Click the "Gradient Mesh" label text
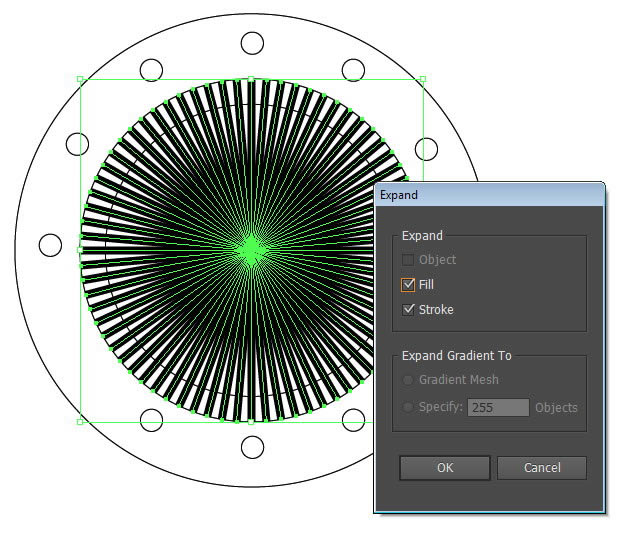The image size is (634, 539). tap(459, 380)
